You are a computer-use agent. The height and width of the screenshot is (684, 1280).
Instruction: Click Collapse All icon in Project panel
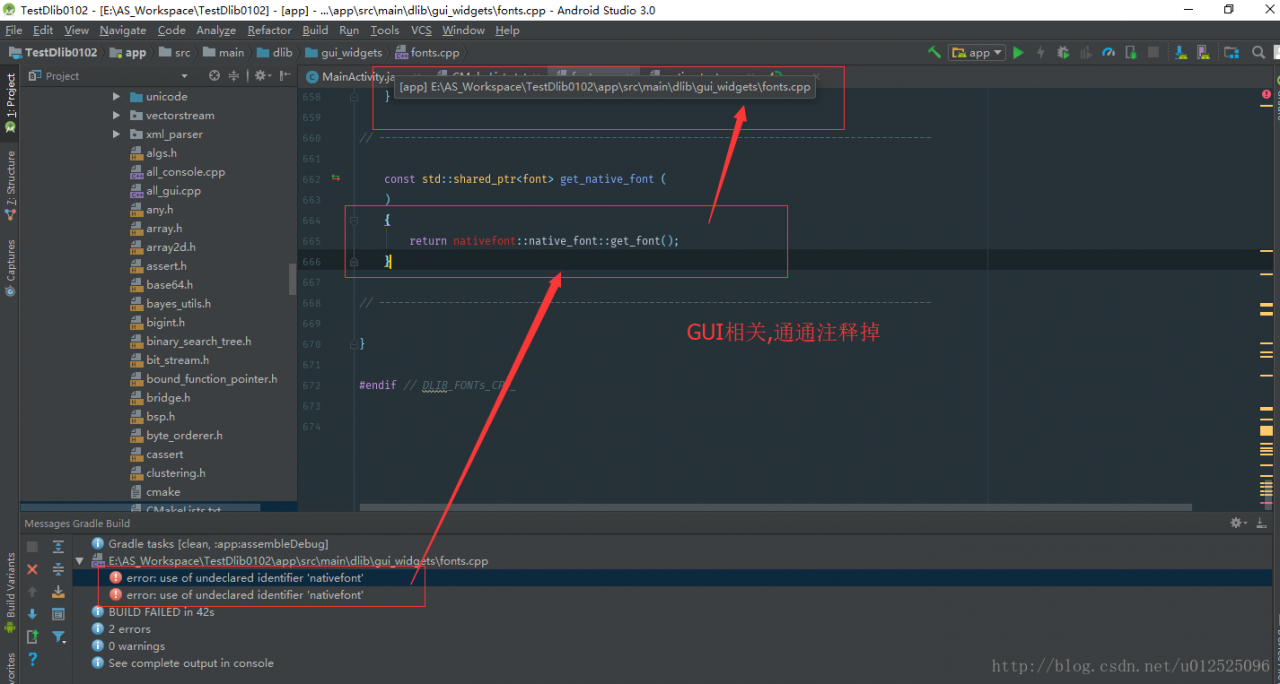pos(234,76)
